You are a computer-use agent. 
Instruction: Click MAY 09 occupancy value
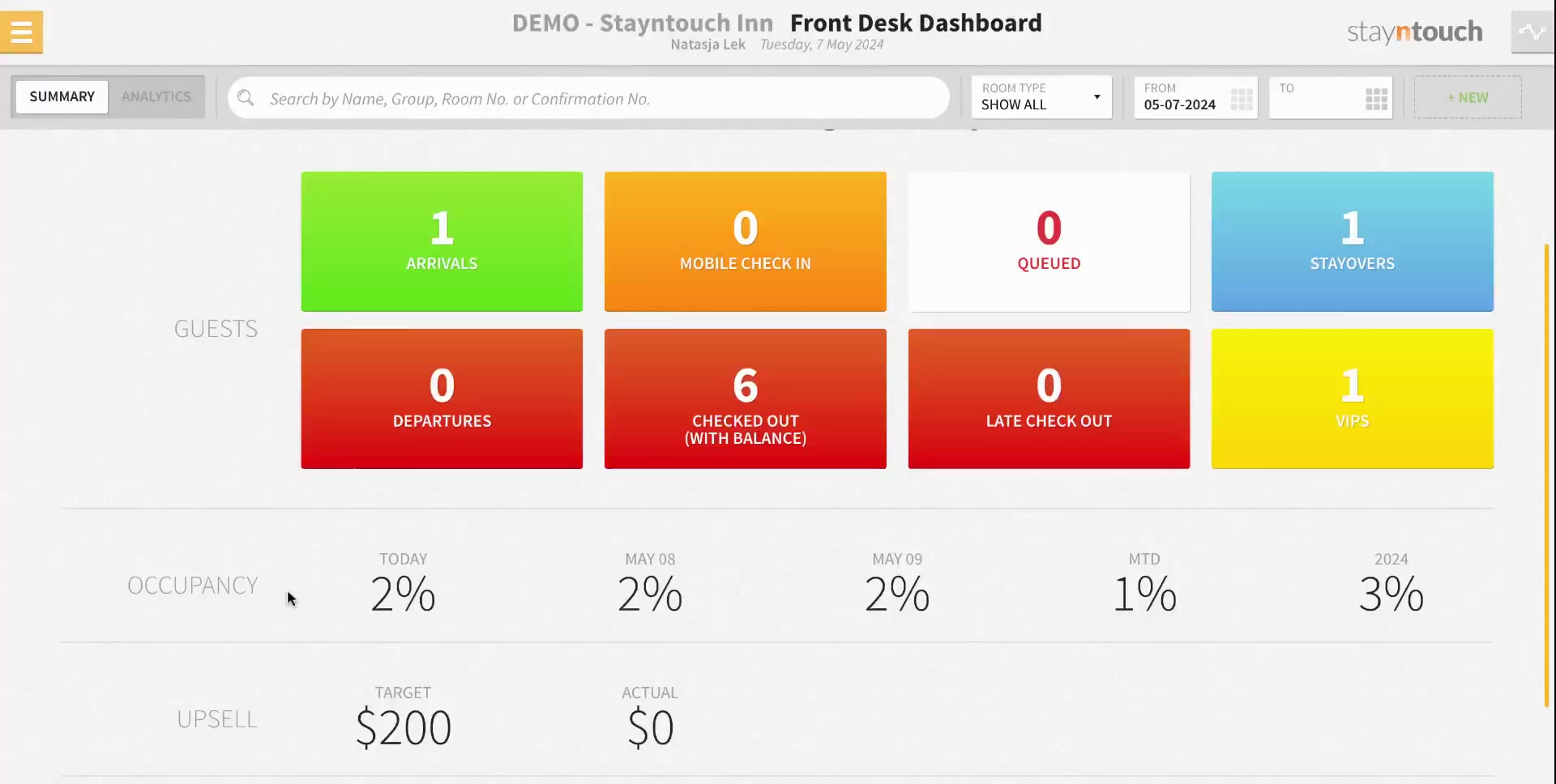pyautogui.click(x=897, y=594)
